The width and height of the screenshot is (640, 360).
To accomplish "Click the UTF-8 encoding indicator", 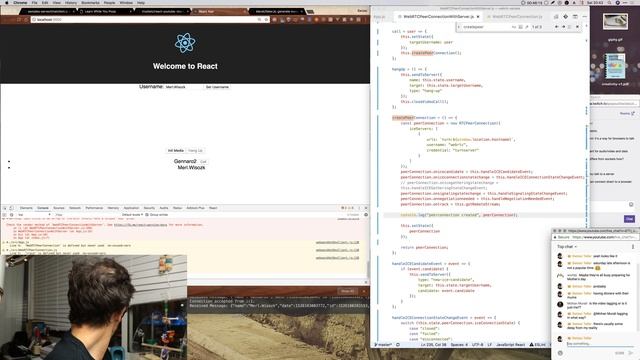I will tap(477, 345).
